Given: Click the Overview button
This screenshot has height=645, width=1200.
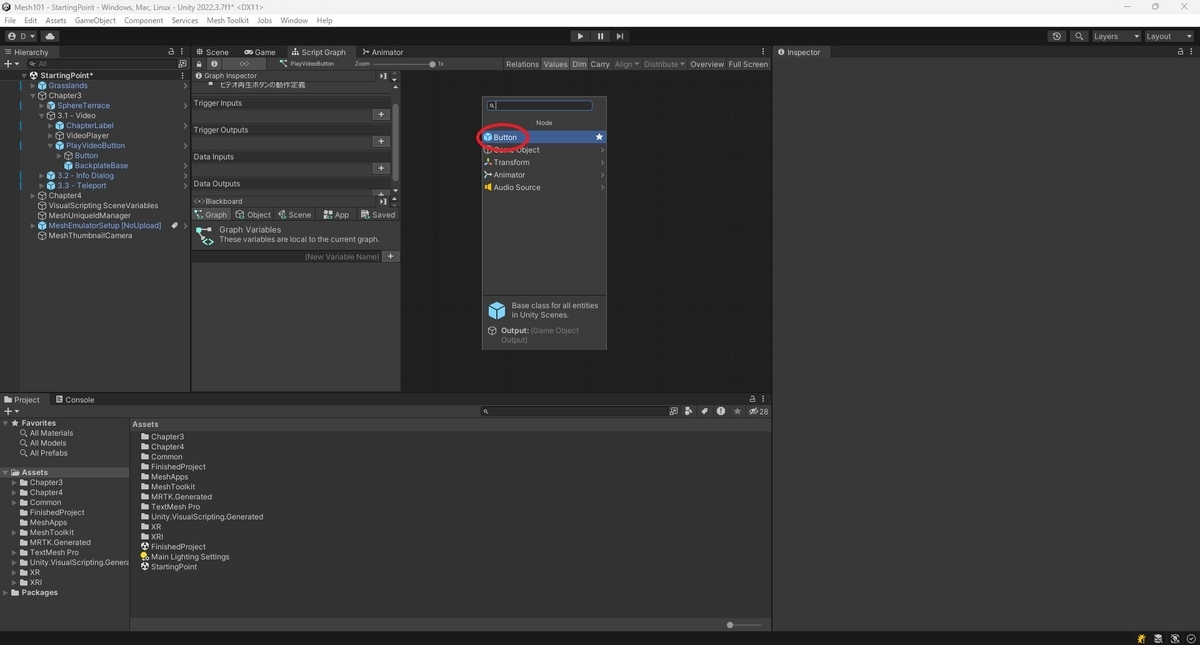Looking at the screenshot, I should point(707,64).
